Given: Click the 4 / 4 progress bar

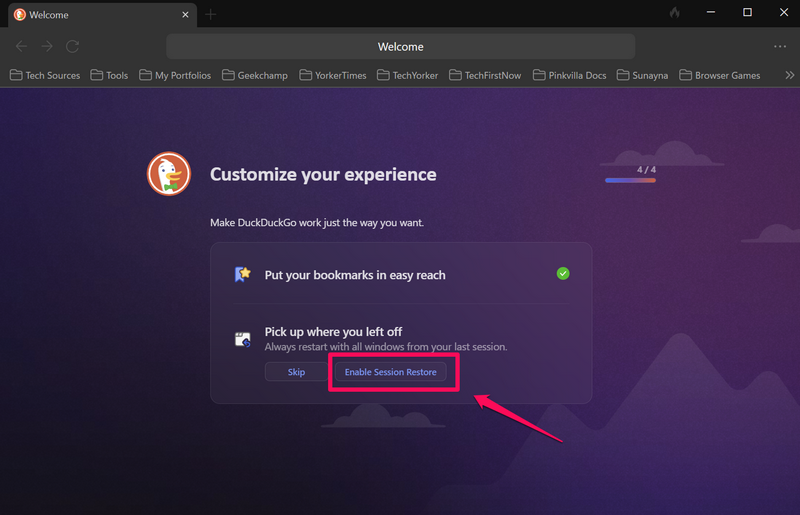Looking at the screenshot, I should tap(630, 180).
